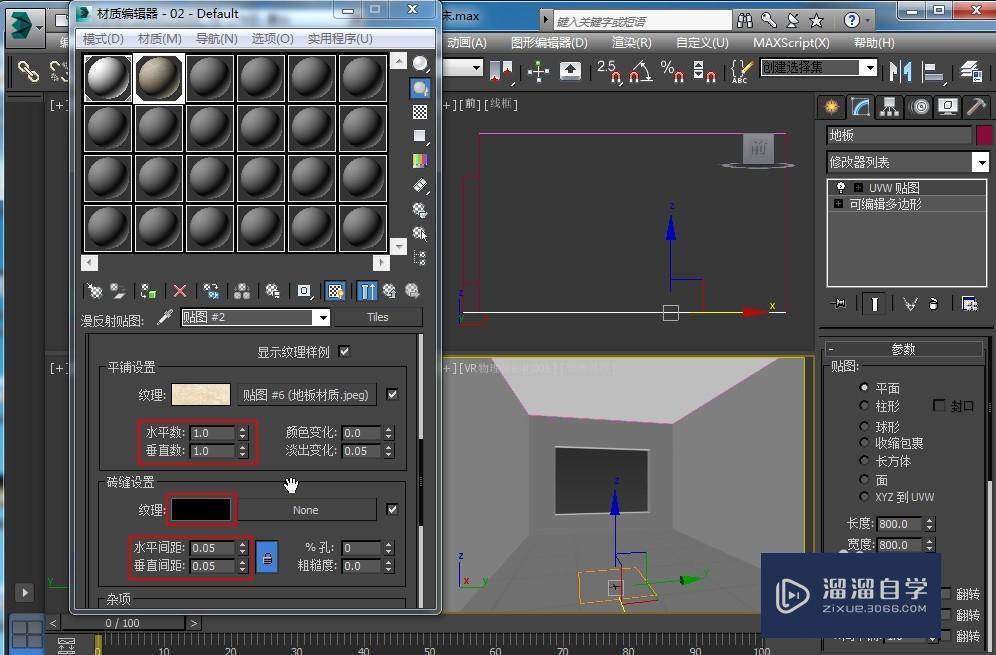
Task: Select the second material sample sphere
Action: tap(158, 78)
